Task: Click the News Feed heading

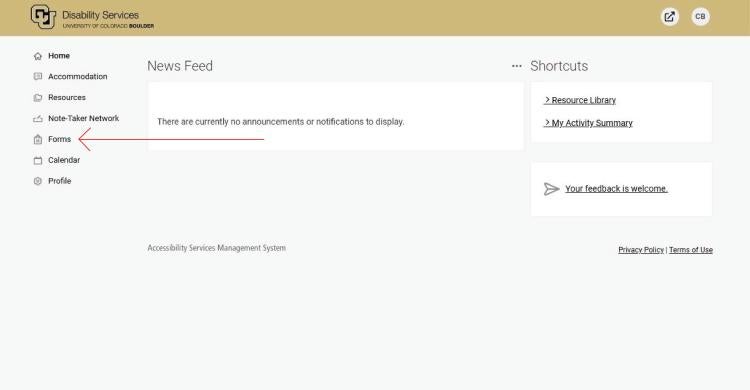Action: [180, 66]
